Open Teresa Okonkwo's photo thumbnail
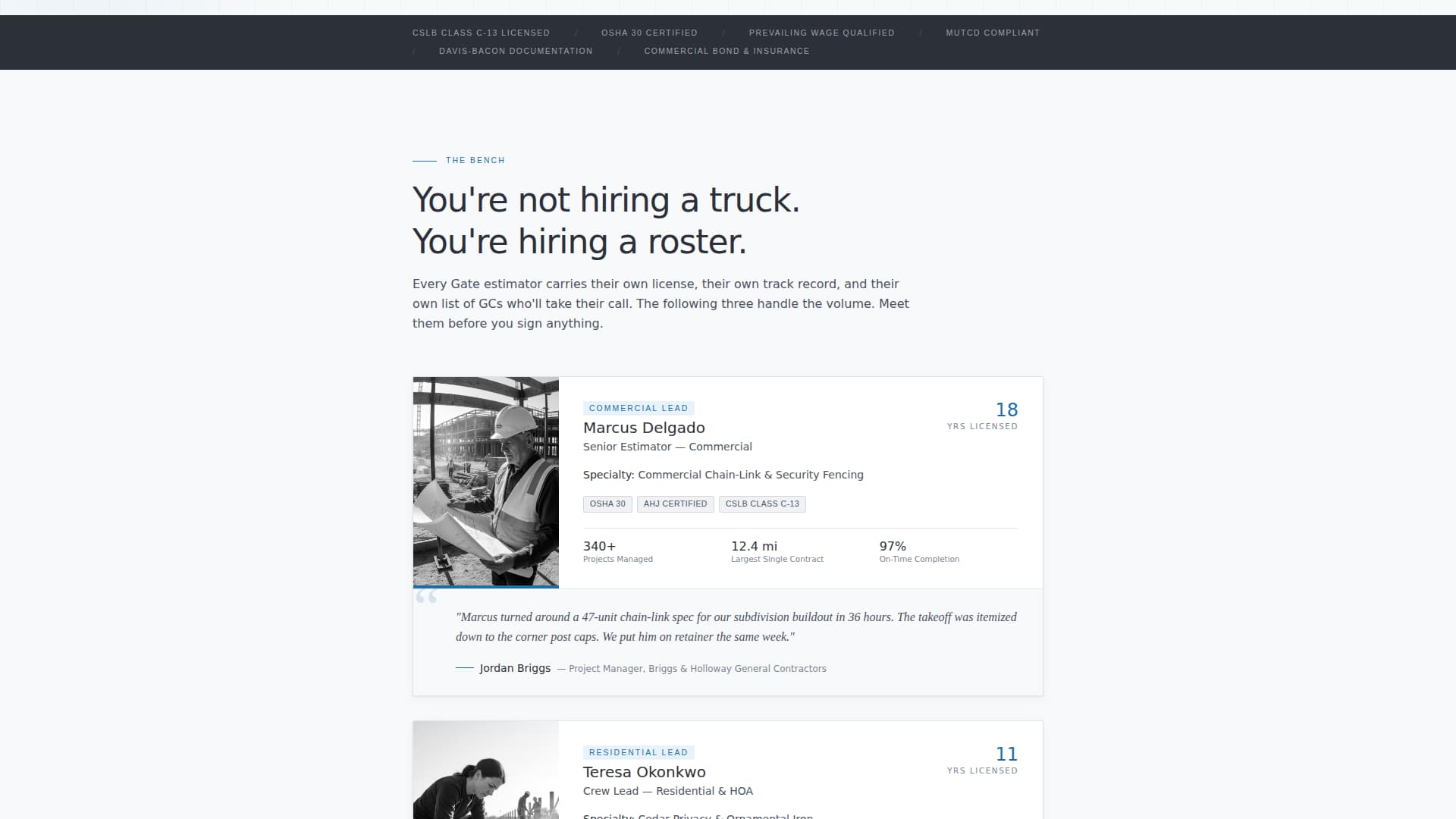The width and height of the screenshot is (1456, 819). pyautogui.click(x=486, y=770)
